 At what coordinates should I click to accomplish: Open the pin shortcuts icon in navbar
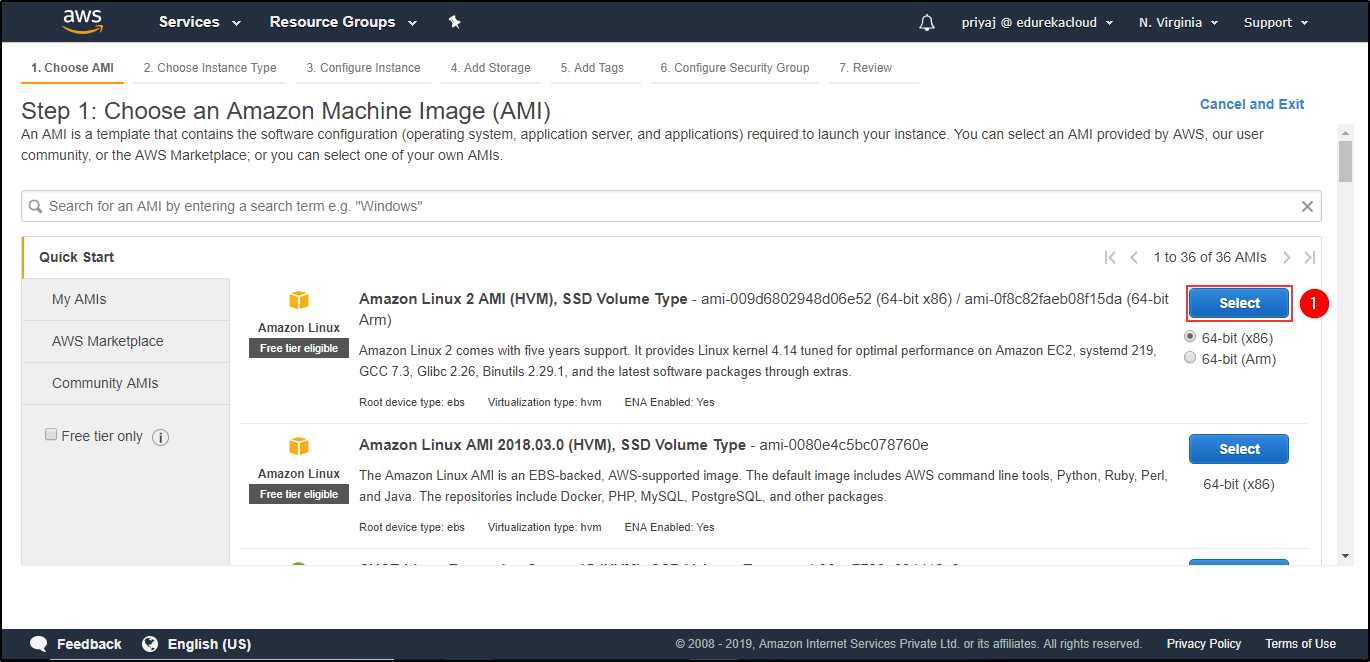click(454, 22)
